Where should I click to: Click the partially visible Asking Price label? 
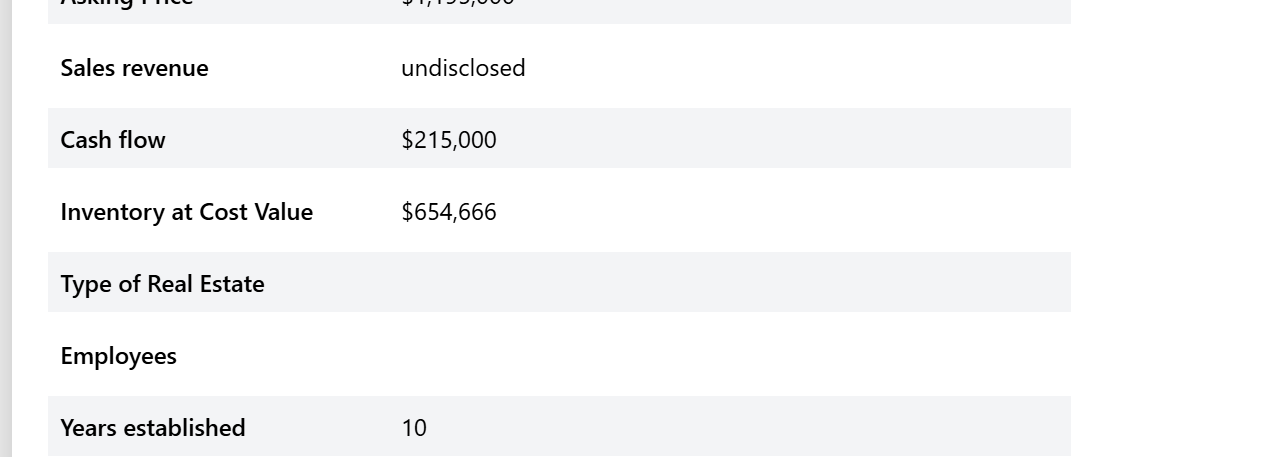click(126, 4)
